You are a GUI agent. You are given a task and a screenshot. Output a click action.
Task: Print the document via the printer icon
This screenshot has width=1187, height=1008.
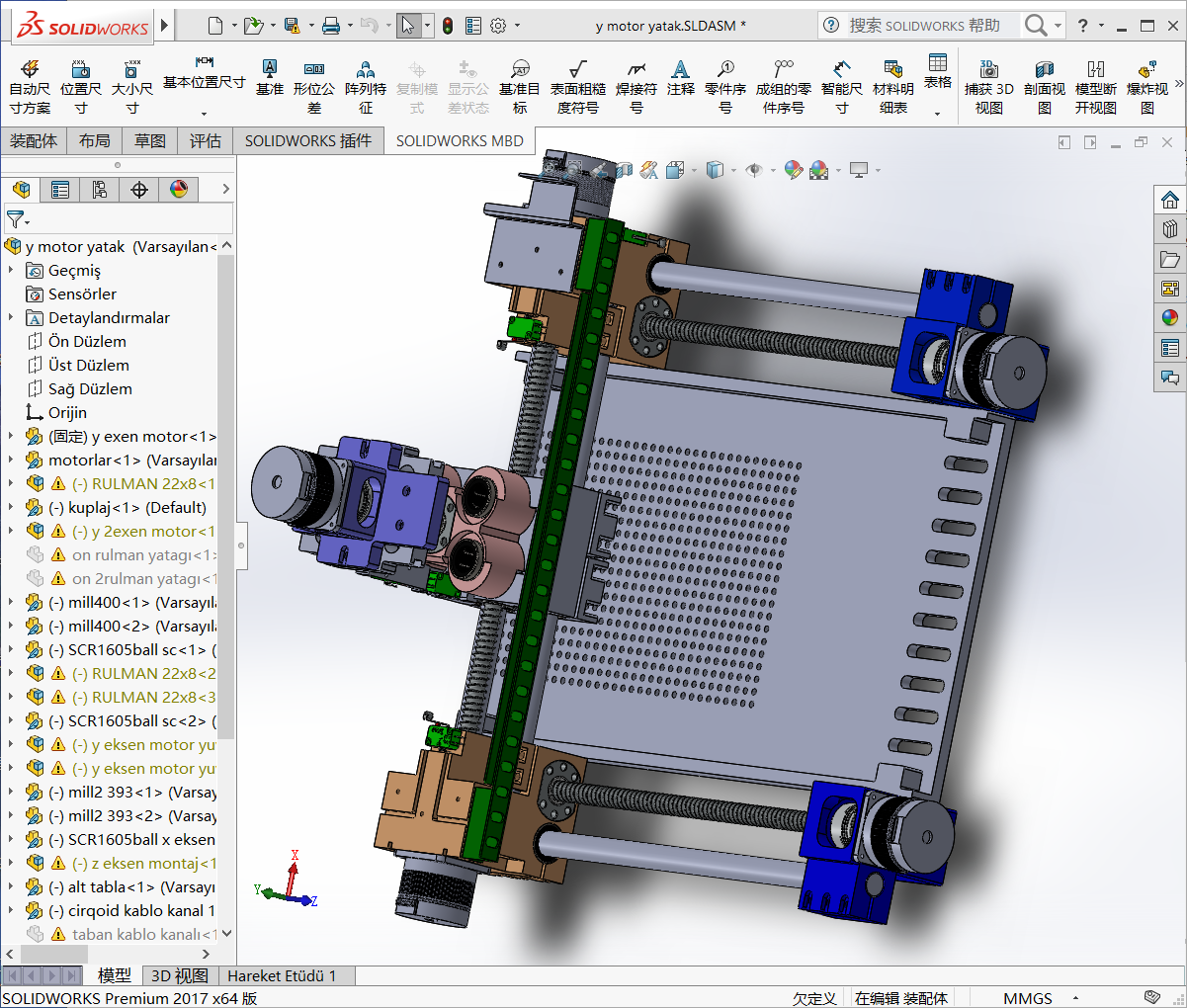tap(331, 26)
